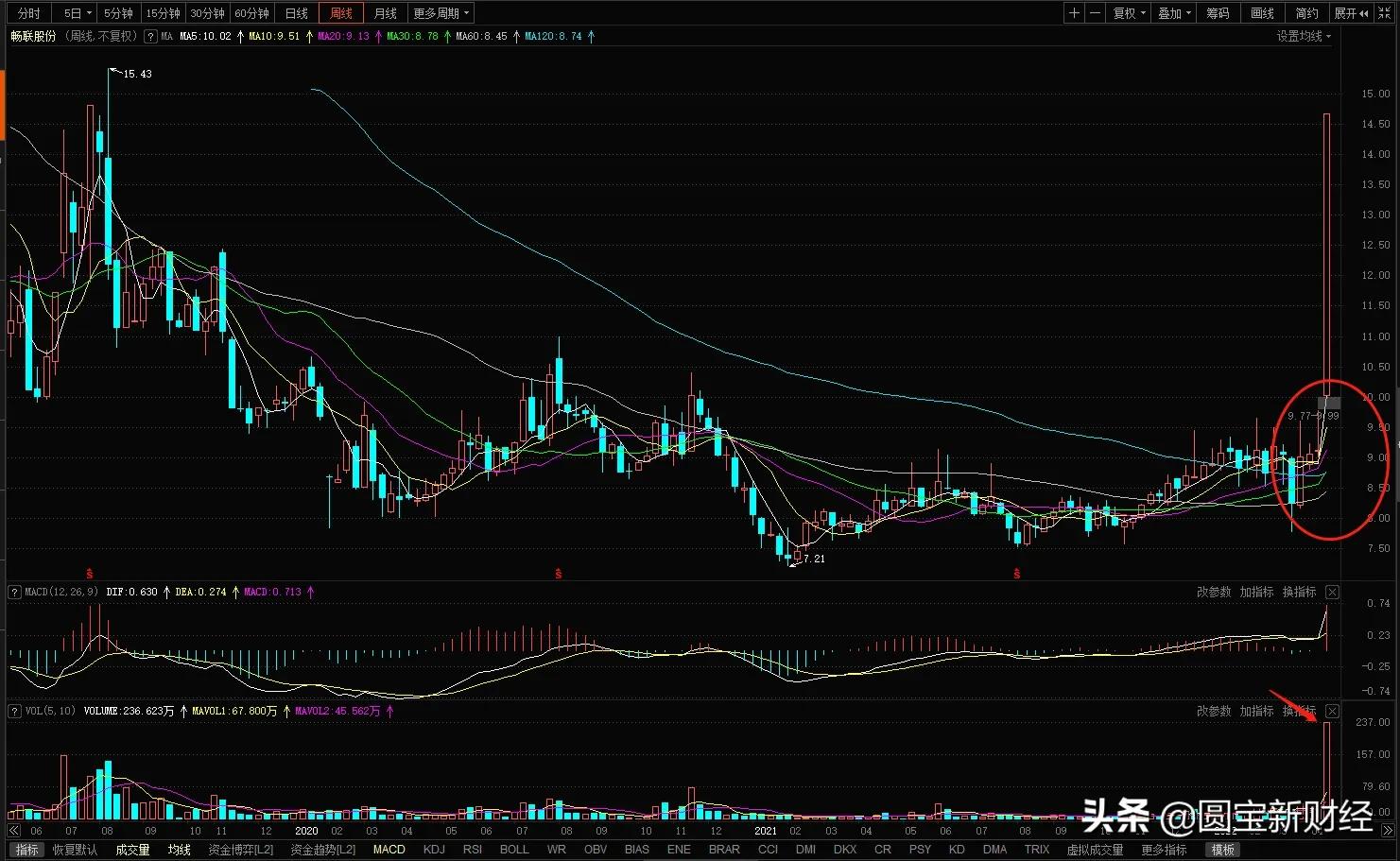Toggle the MACD indicator tab
The image size is (1400, 861).
(389, 850)
